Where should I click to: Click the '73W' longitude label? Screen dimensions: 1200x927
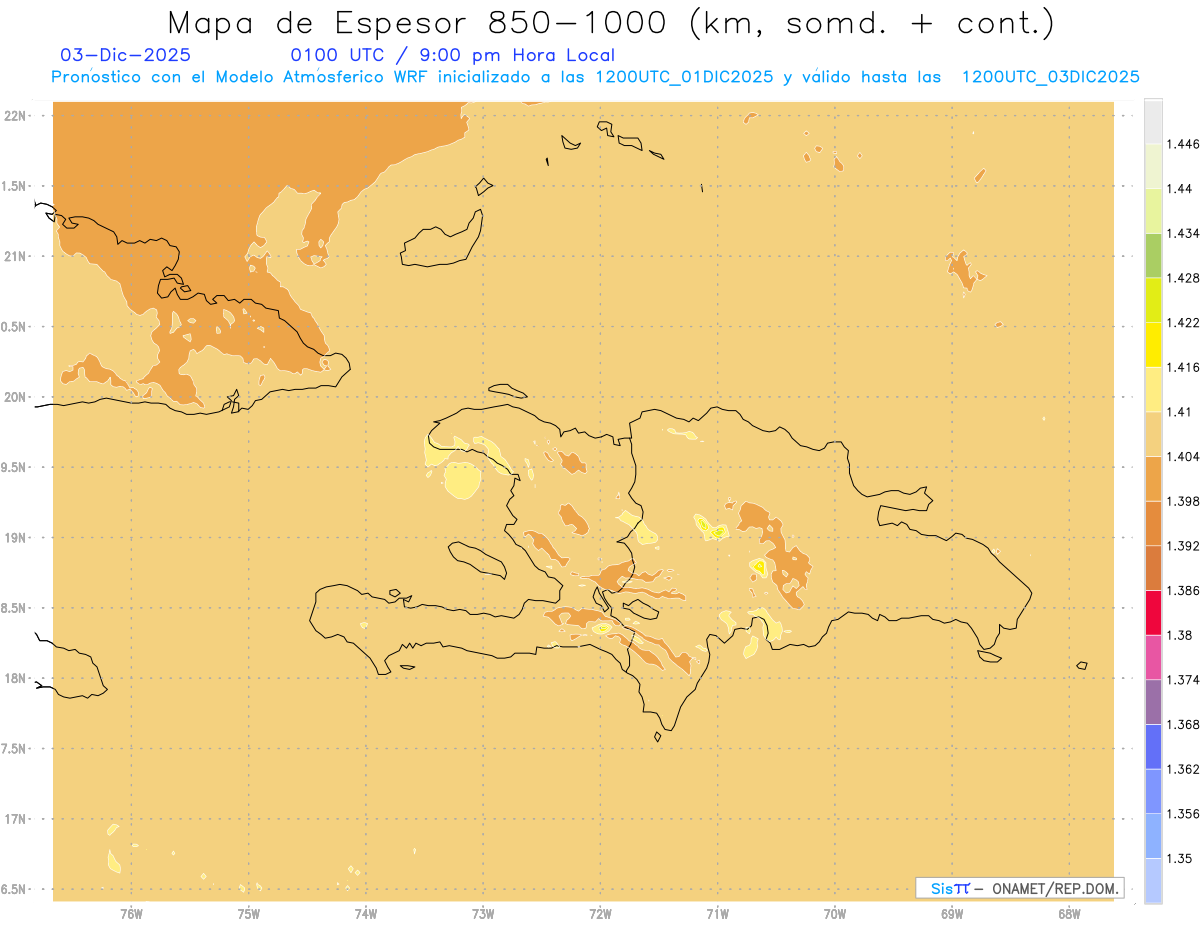pos(483,914)
